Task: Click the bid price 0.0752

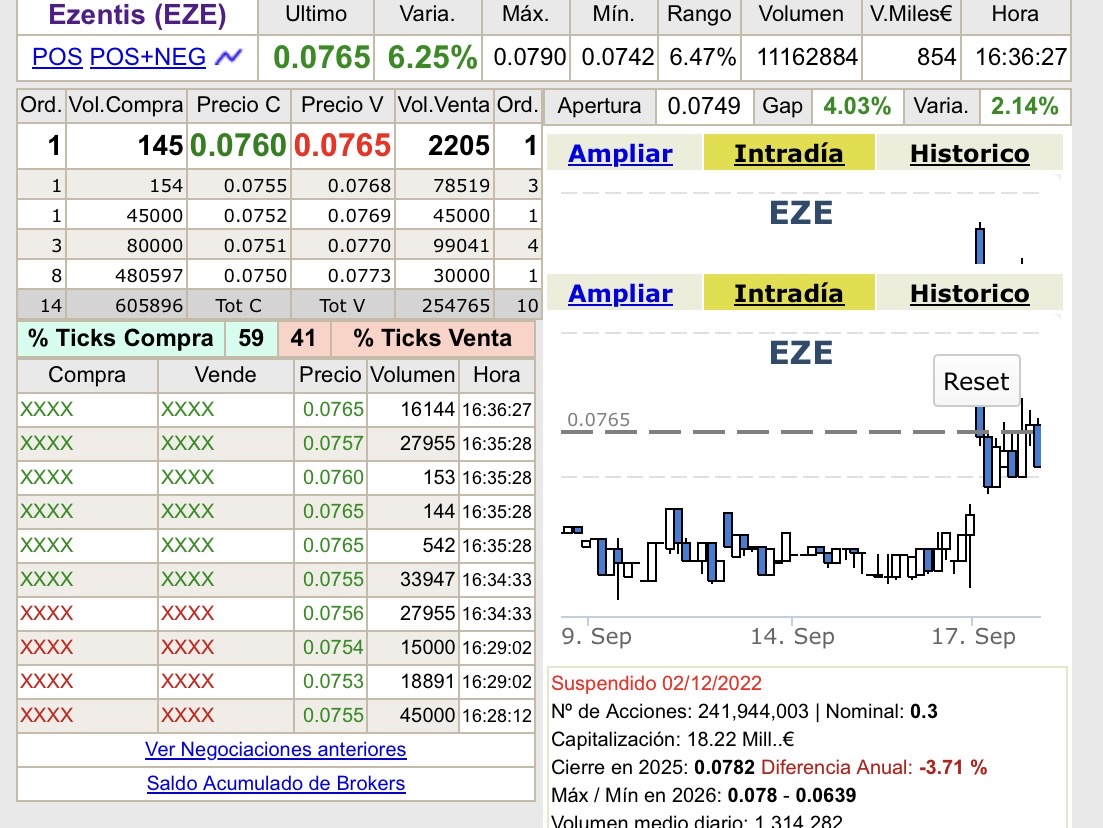Action: [255, 215]
